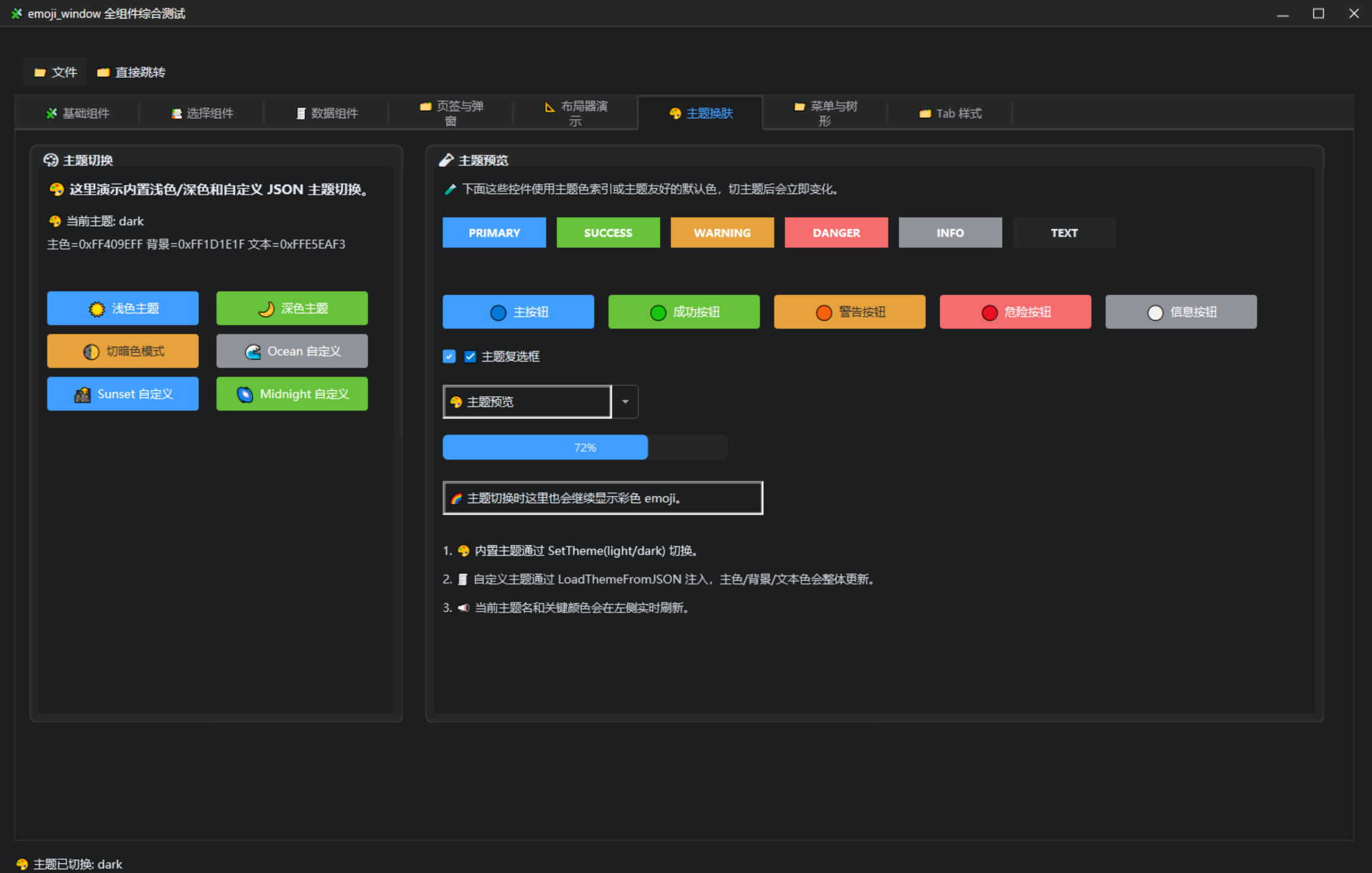Viewport: 1372px width, 873px height.
Task: Open the 直接跳转 menu
Action: pyautogui.click(x=131, y=72)
